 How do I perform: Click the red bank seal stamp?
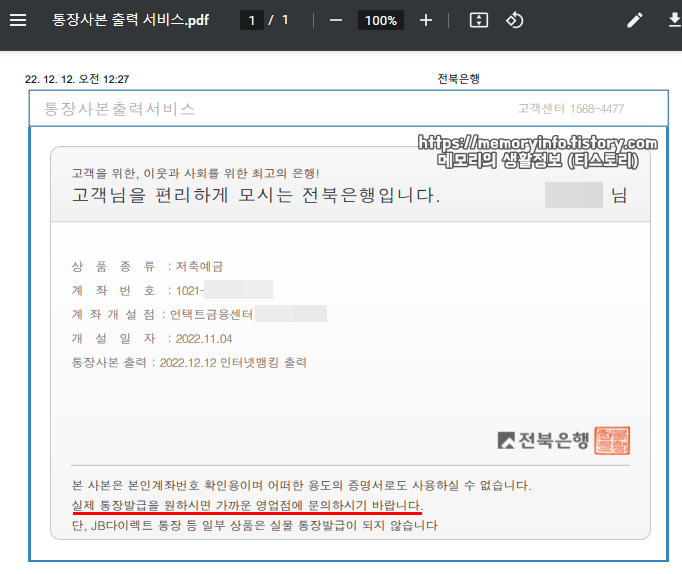pyautogui.click(x=612, y=441)
